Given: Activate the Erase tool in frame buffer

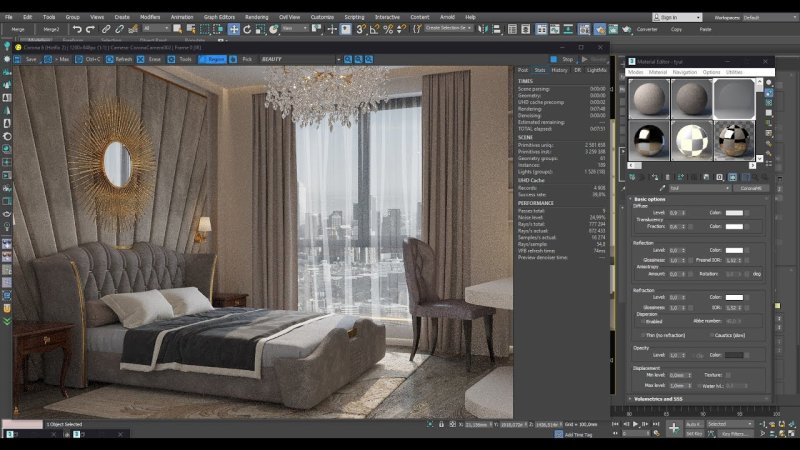Looking at the screenshot, I should click(x=151, y=59).
